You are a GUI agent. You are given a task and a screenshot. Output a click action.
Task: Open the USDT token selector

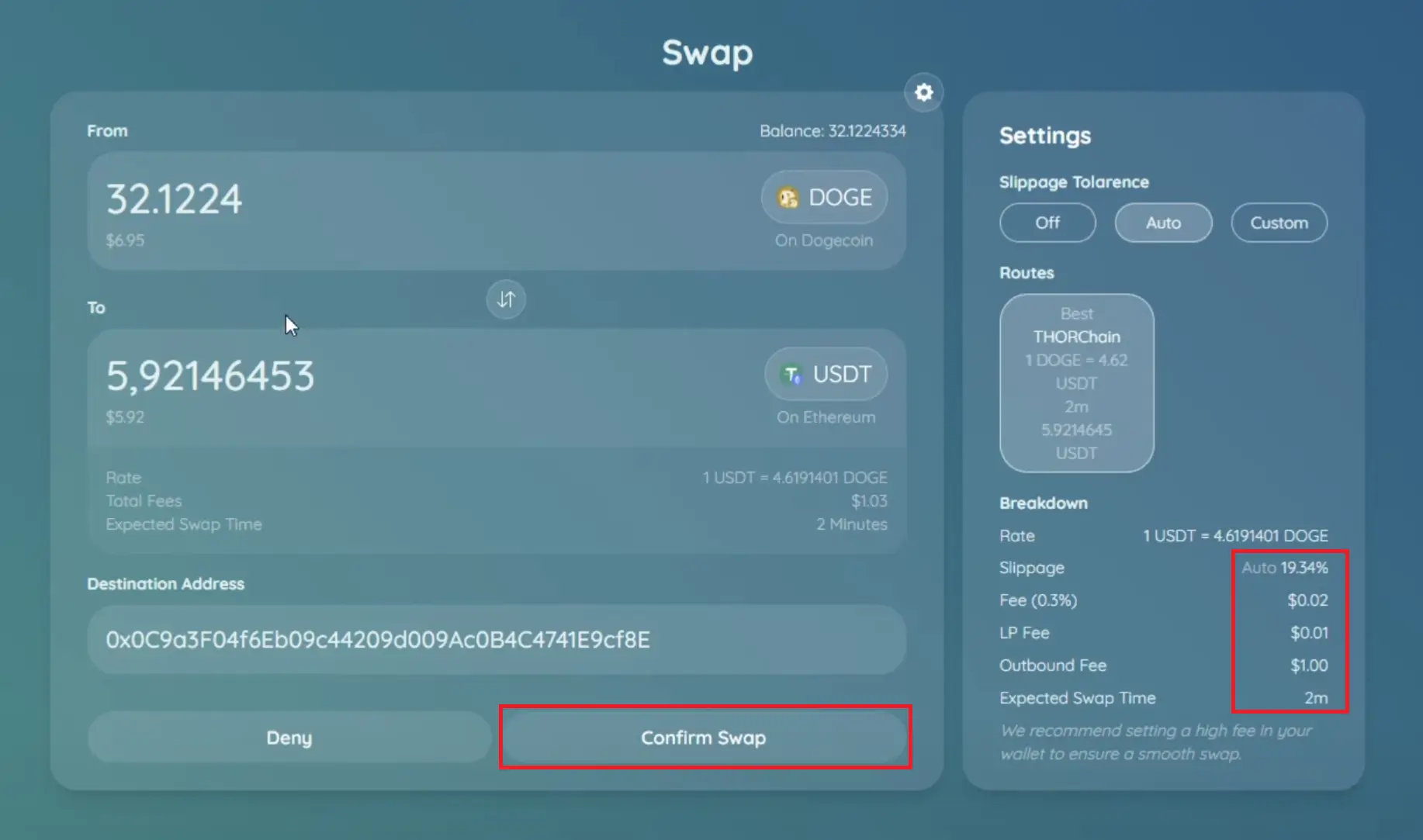(x=827, y=375)
